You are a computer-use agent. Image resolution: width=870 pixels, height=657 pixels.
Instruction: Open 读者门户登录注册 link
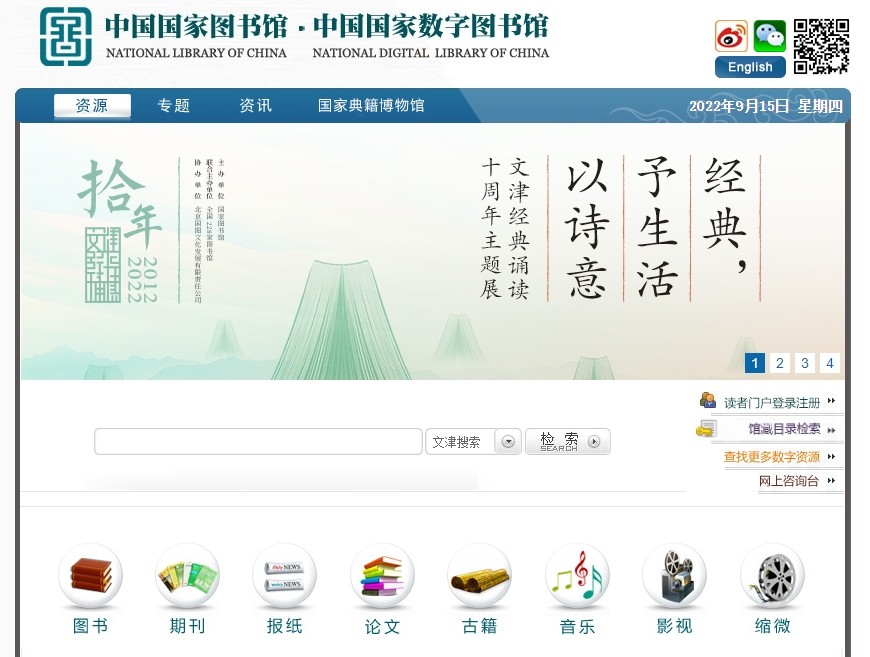click(x=772, y=403)
